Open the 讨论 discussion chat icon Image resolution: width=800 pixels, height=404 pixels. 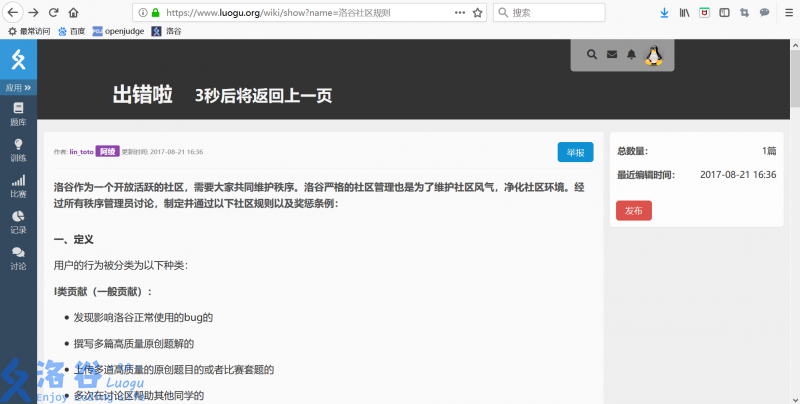[18, 258]
